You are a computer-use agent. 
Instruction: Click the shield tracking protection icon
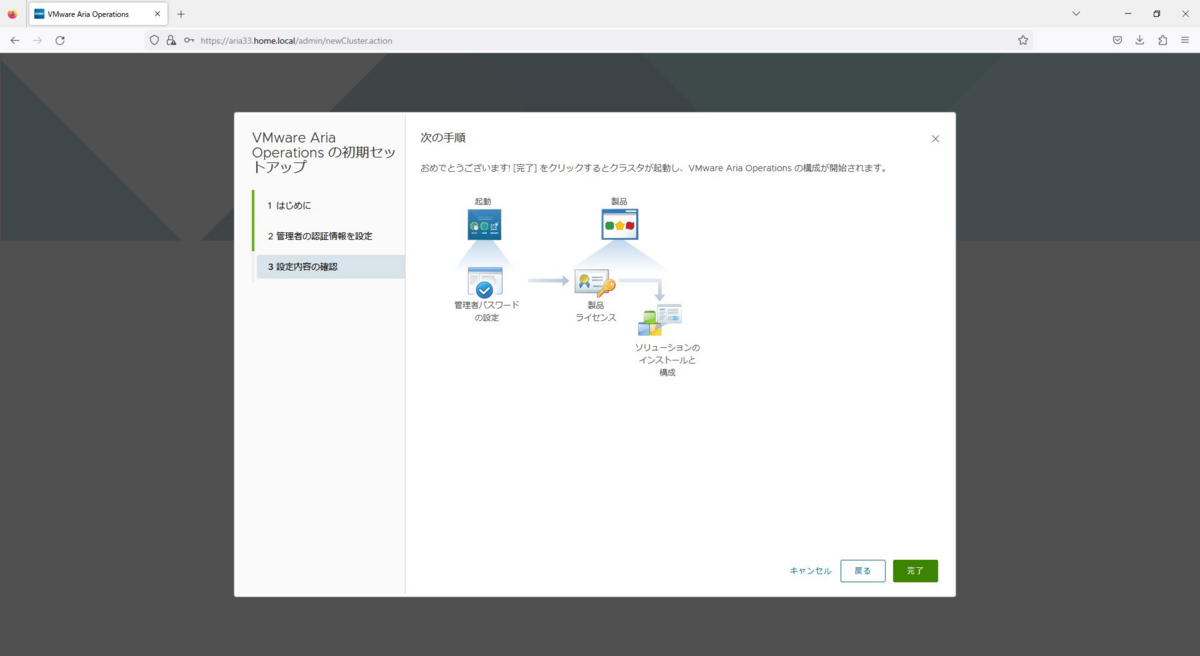point(154,40)
